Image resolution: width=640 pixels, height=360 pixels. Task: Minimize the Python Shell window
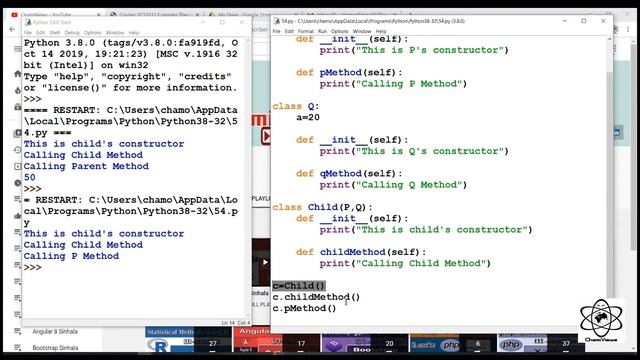[x=203, y=22]
